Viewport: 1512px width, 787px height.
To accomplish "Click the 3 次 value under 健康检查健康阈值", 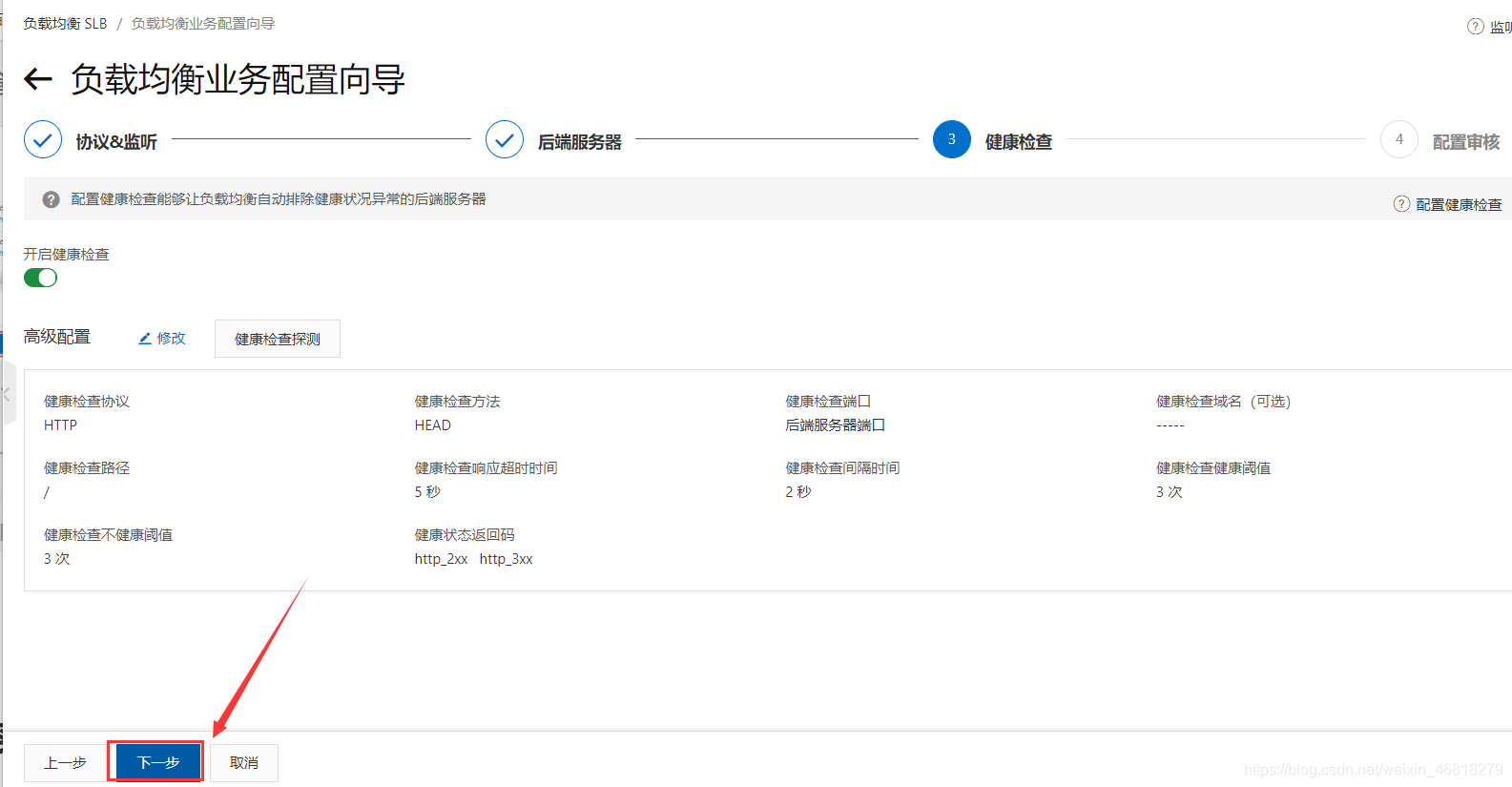I will tap(1170, 492).
